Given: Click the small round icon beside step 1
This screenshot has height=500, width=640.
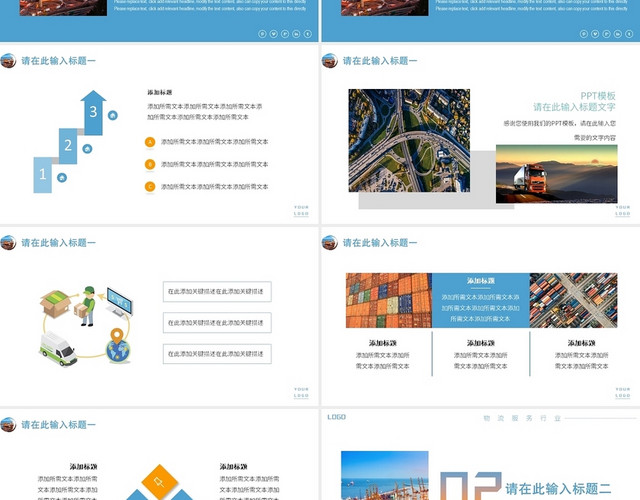Looking at the screenshot, I should coord(62,178).
